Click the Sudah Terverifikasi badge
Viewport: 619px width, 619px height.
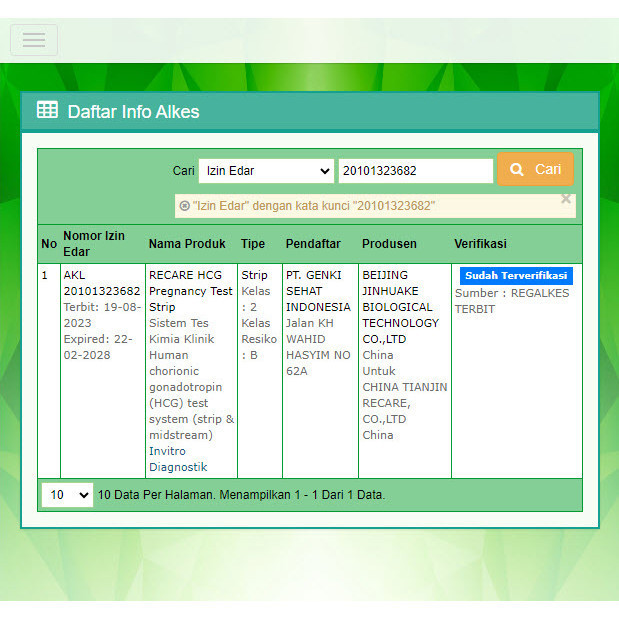pos(516,276)
